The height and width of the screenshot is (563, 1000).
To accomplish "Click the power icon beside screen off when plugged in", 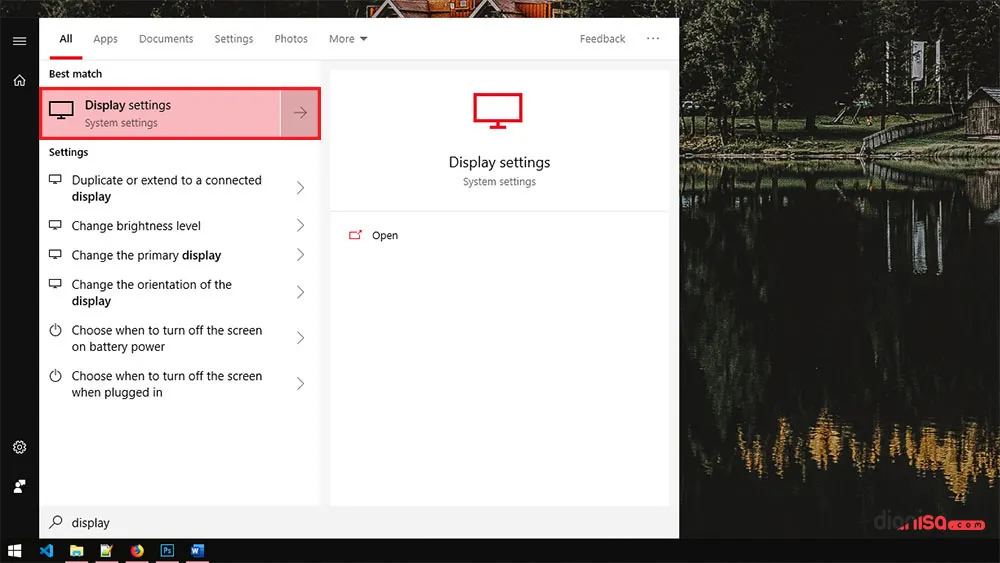I will [x=55, y=376].
